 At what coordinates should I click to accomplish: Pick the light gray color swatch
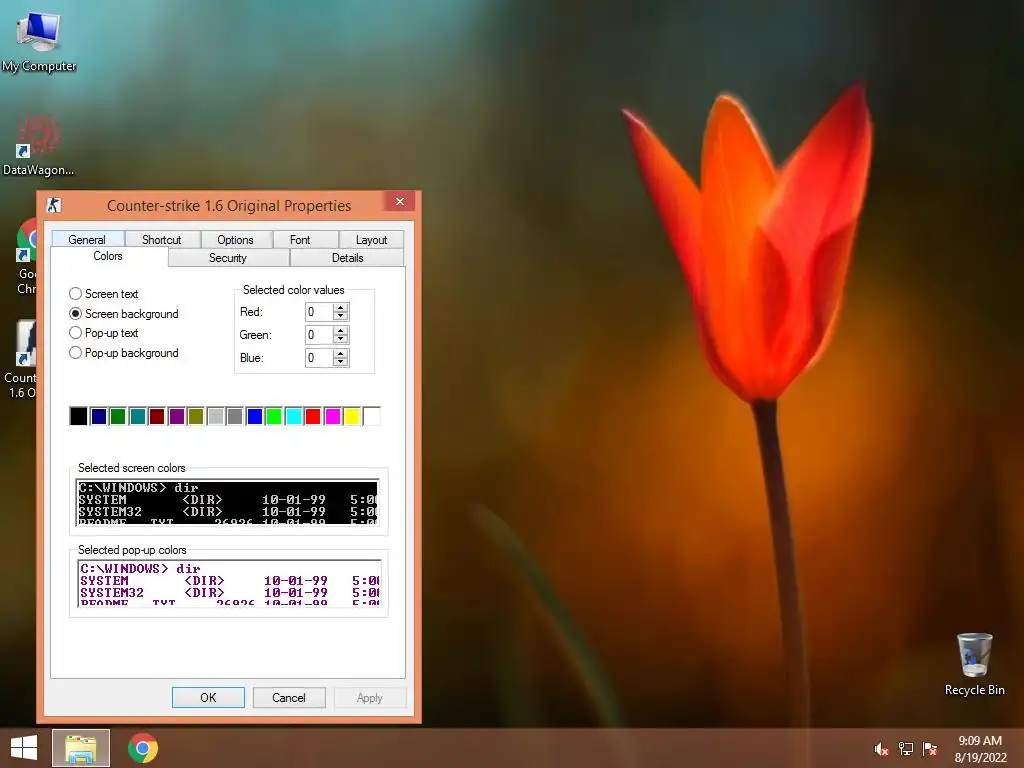tap(216, 416)
